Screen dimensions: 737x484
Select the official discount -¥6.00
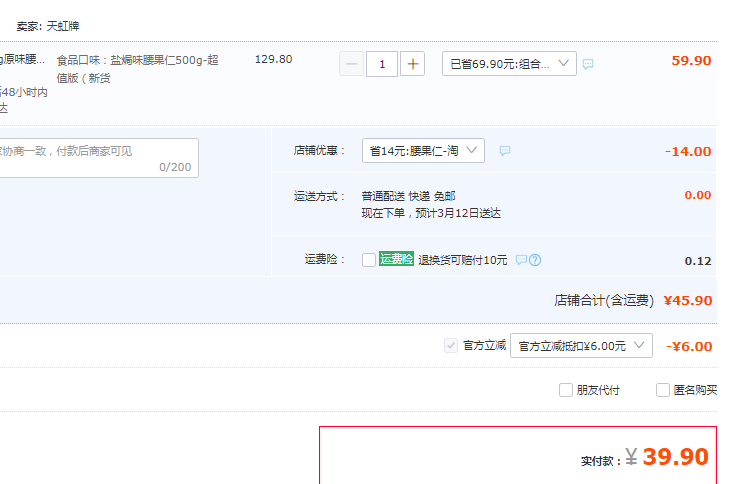689,346
